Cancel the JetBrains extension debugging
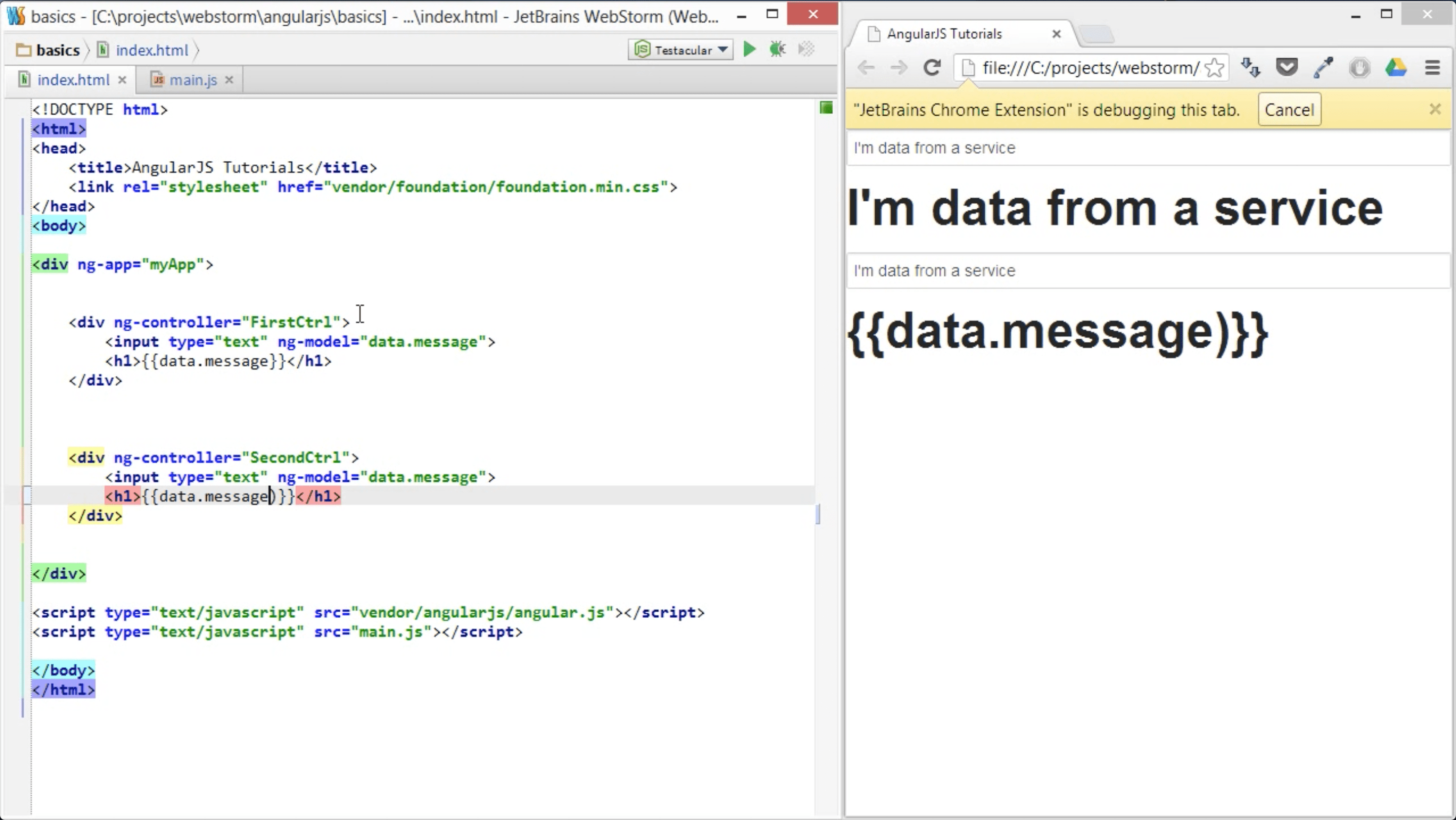 click(x=1289, y=110)
